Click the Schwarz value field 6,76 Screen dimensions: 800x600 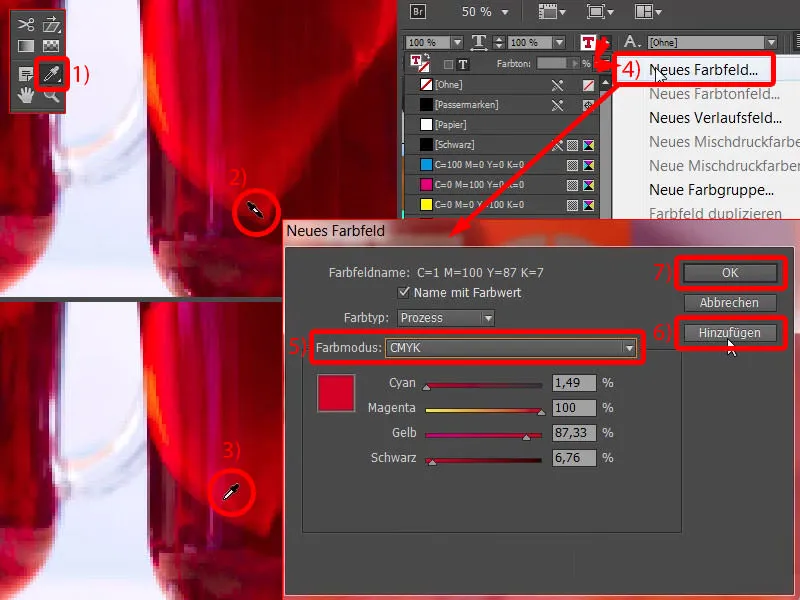click(574, 458)
